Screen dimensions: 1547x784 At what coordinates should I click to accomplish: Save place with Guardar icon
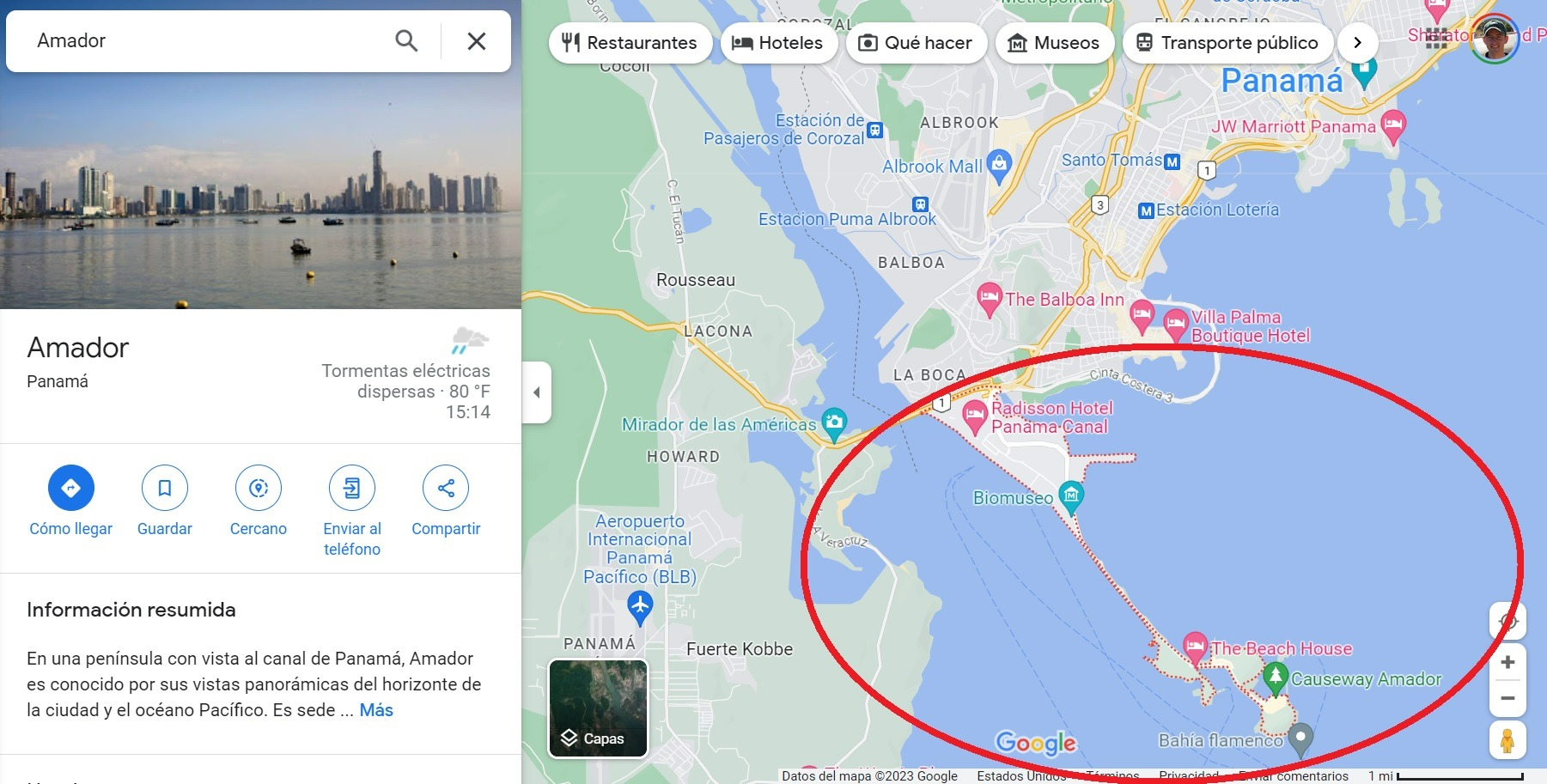point(165,488)
